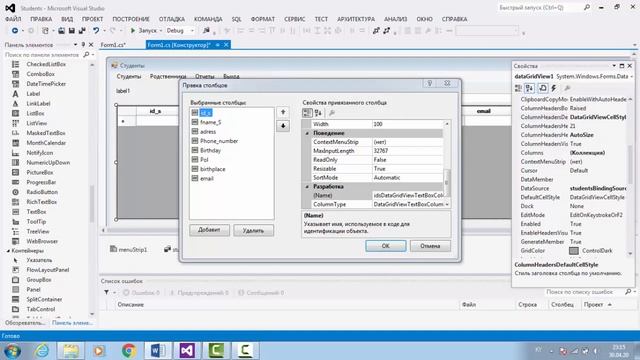Open Google Chrome from the taskbar
The image size is (640, 360).
(129, 351)
